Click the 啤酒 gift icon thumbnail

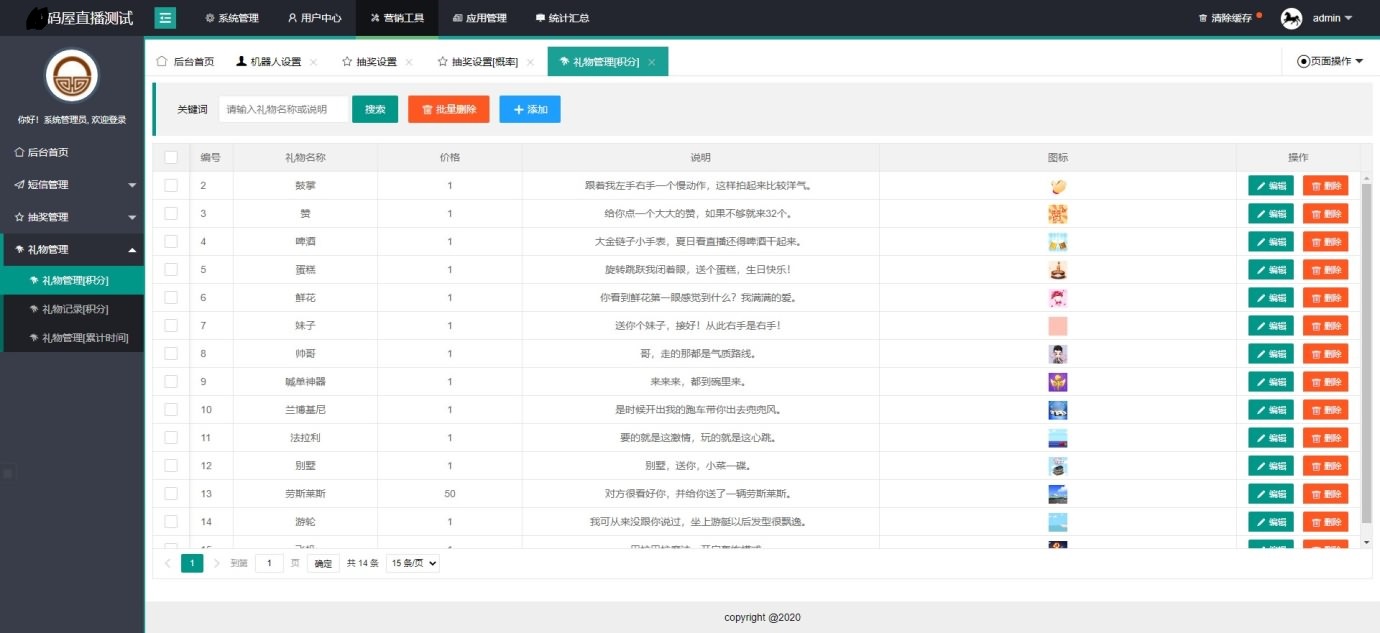click(1058, 242)
